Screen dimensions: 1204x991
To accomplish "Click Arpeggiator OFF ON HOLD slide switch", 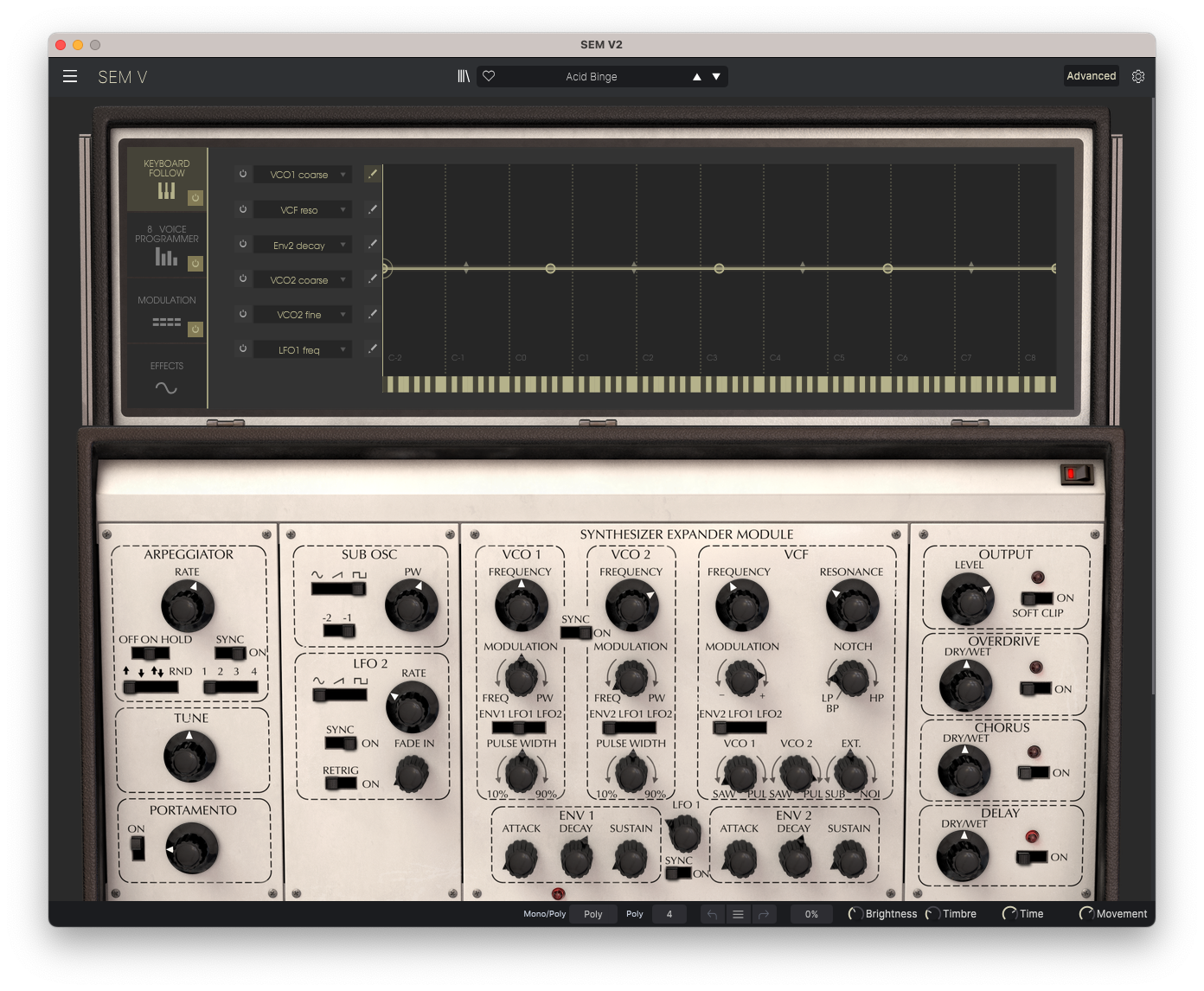I will [150, 653].
